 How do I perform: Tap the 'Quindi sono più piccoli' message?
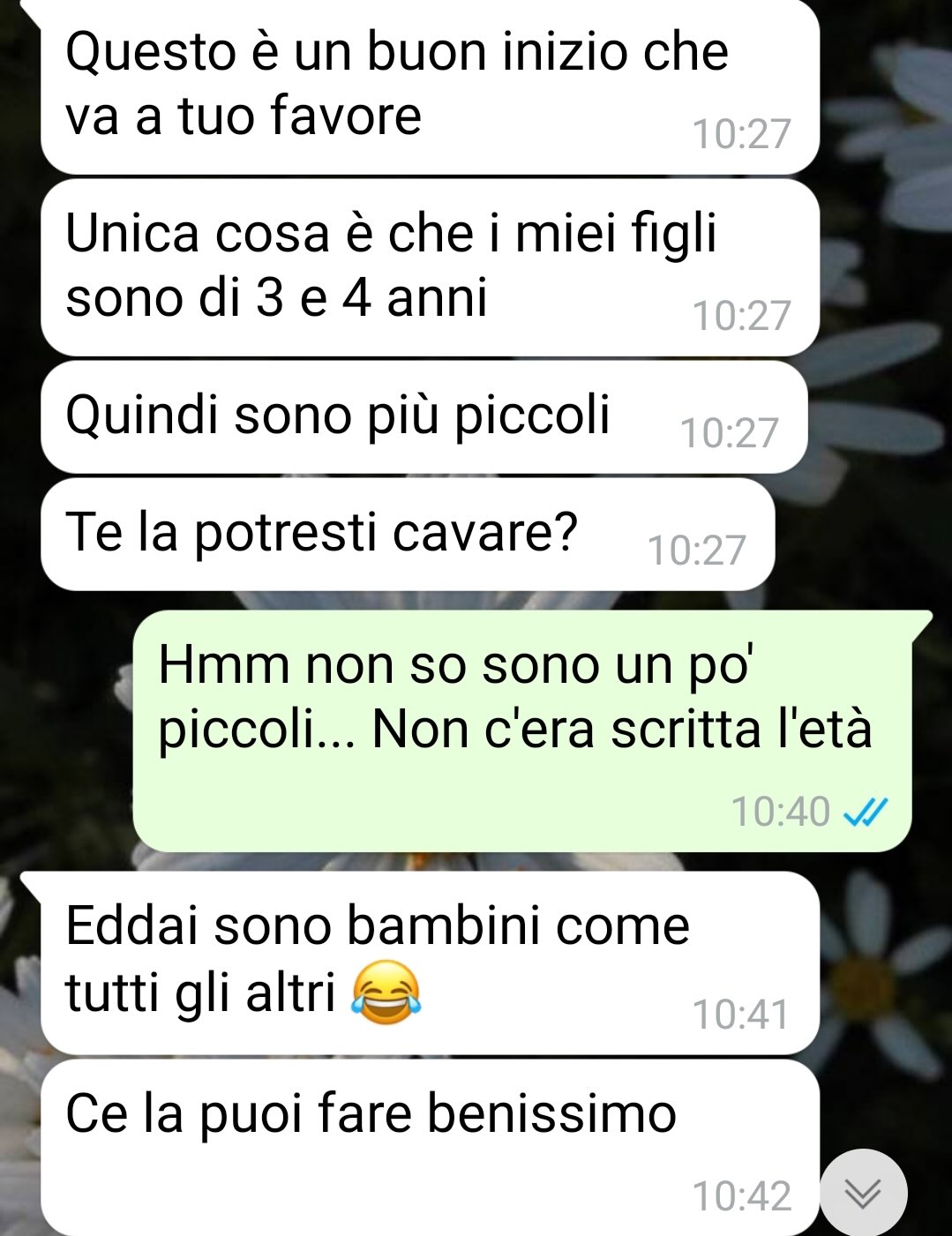point(424,416)
